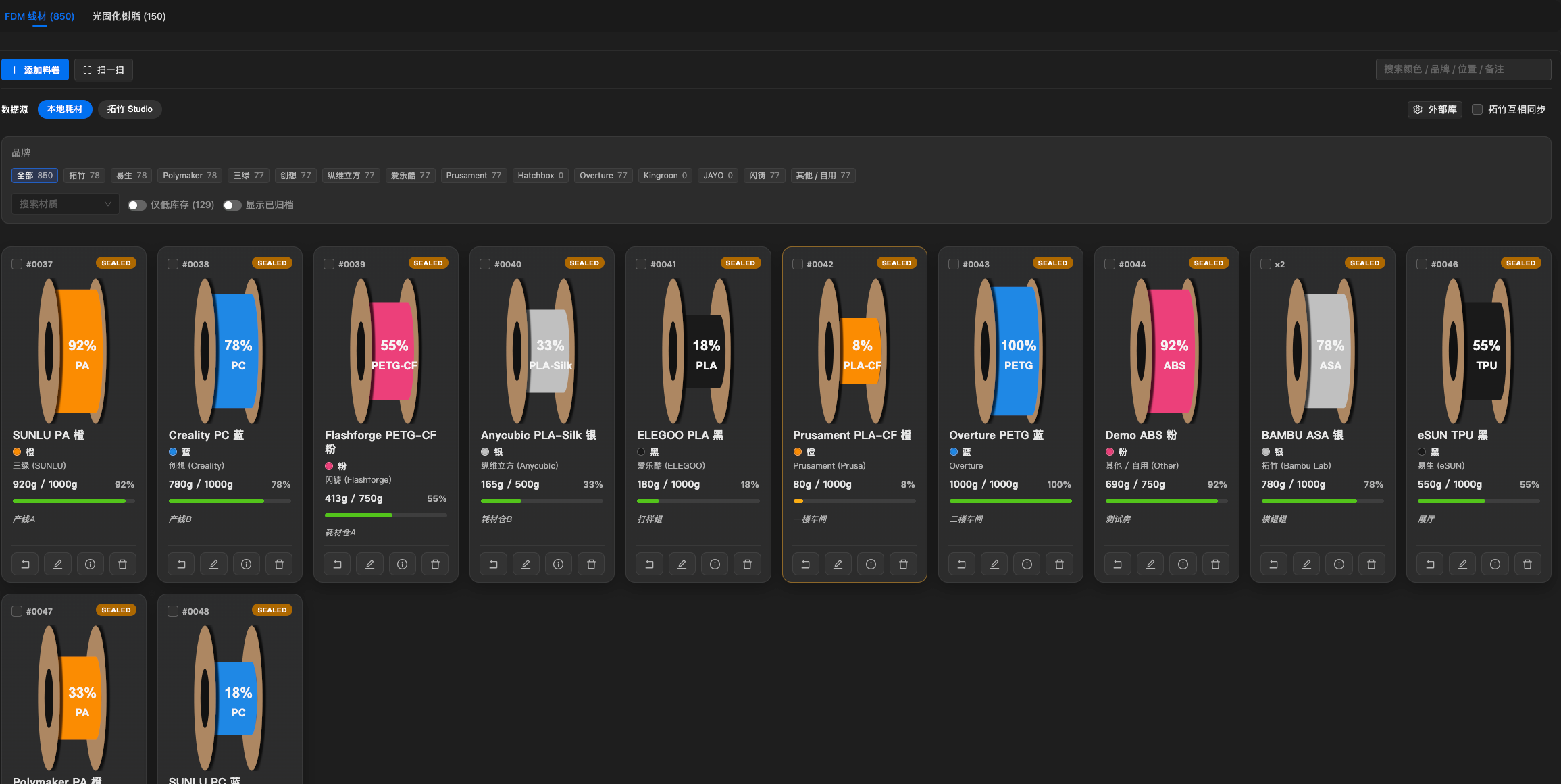The height and width of the screenshot is (784, 1561).
Task: Tick the checkbox for spool #0037
Action: pyautogui.click(x=17, y=264)
